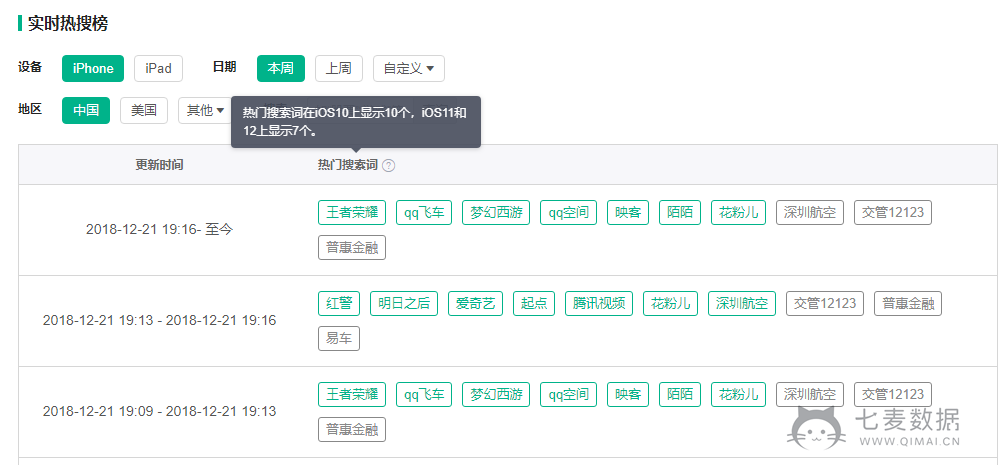The height and width of the screenshot is (465, 1001).
Task: Click the 19:09 - 19:13 time range cell
Action: 160,411
